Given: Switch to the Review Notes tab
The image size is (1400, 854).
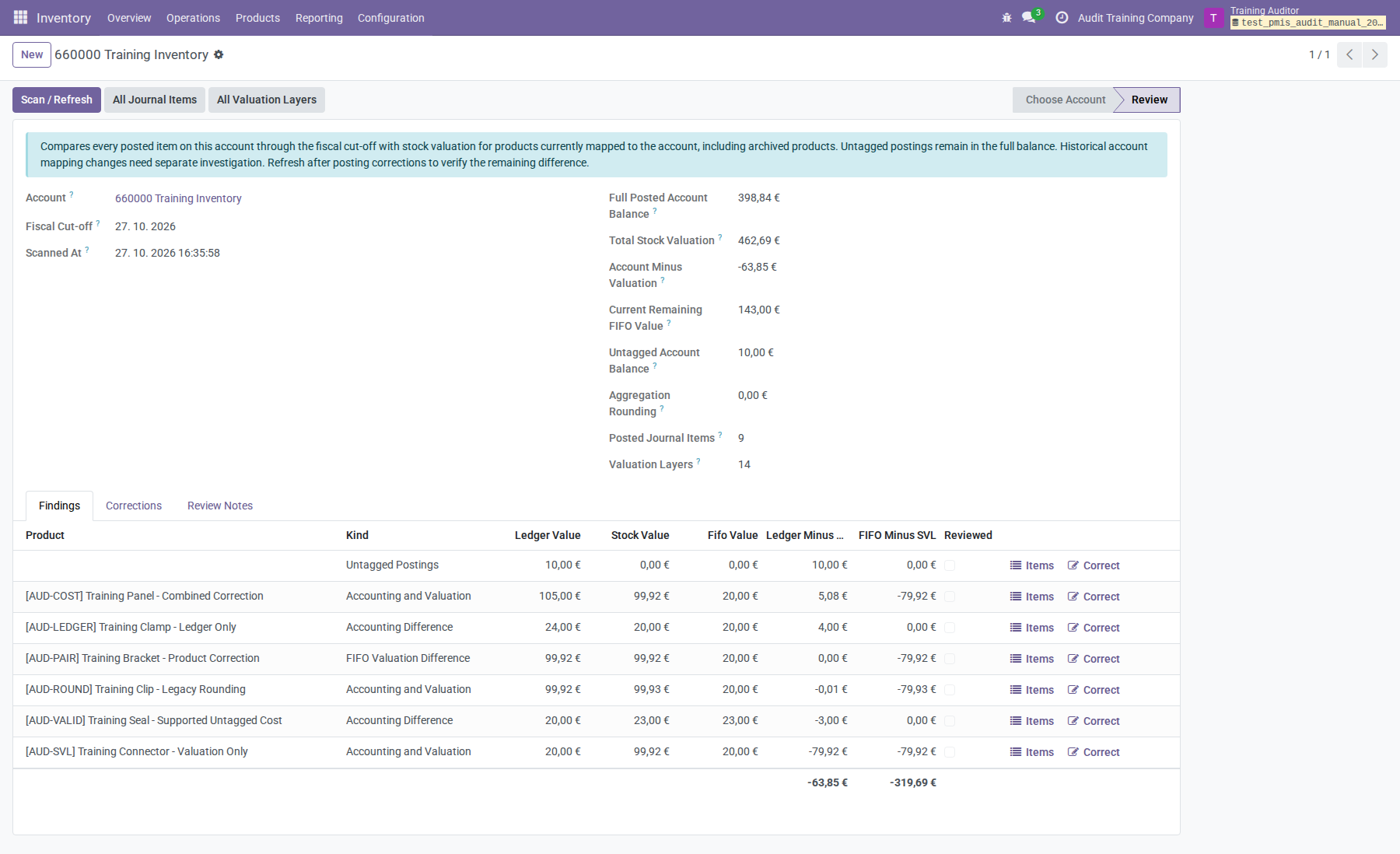Looking at the screenshot, I should tap(220, 506).
